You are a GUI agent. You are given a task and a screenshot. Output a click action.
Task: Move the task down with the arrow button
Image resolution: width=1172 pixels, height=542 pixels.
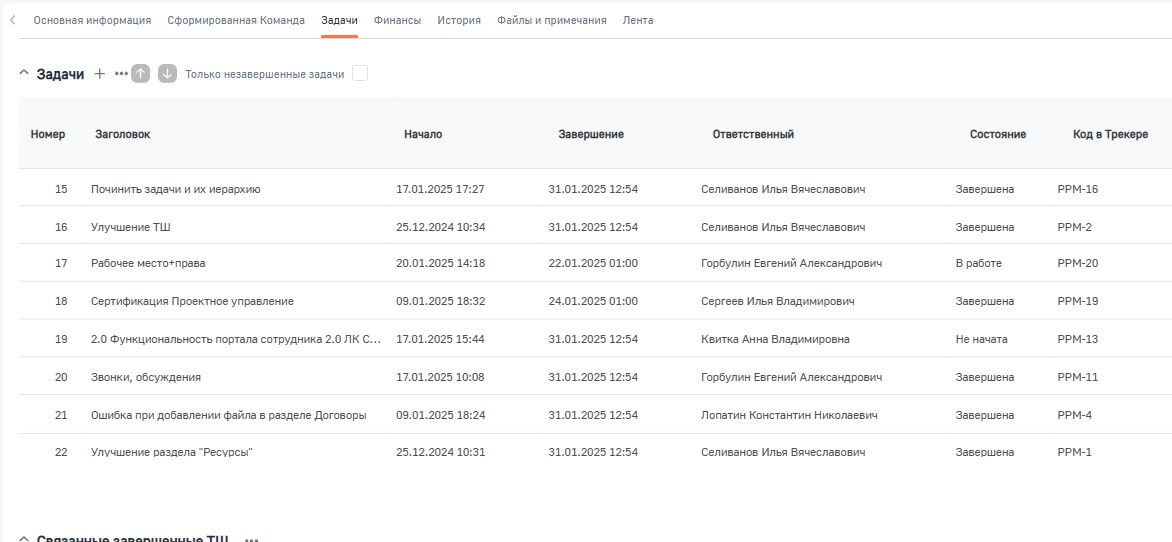point(167,73)
